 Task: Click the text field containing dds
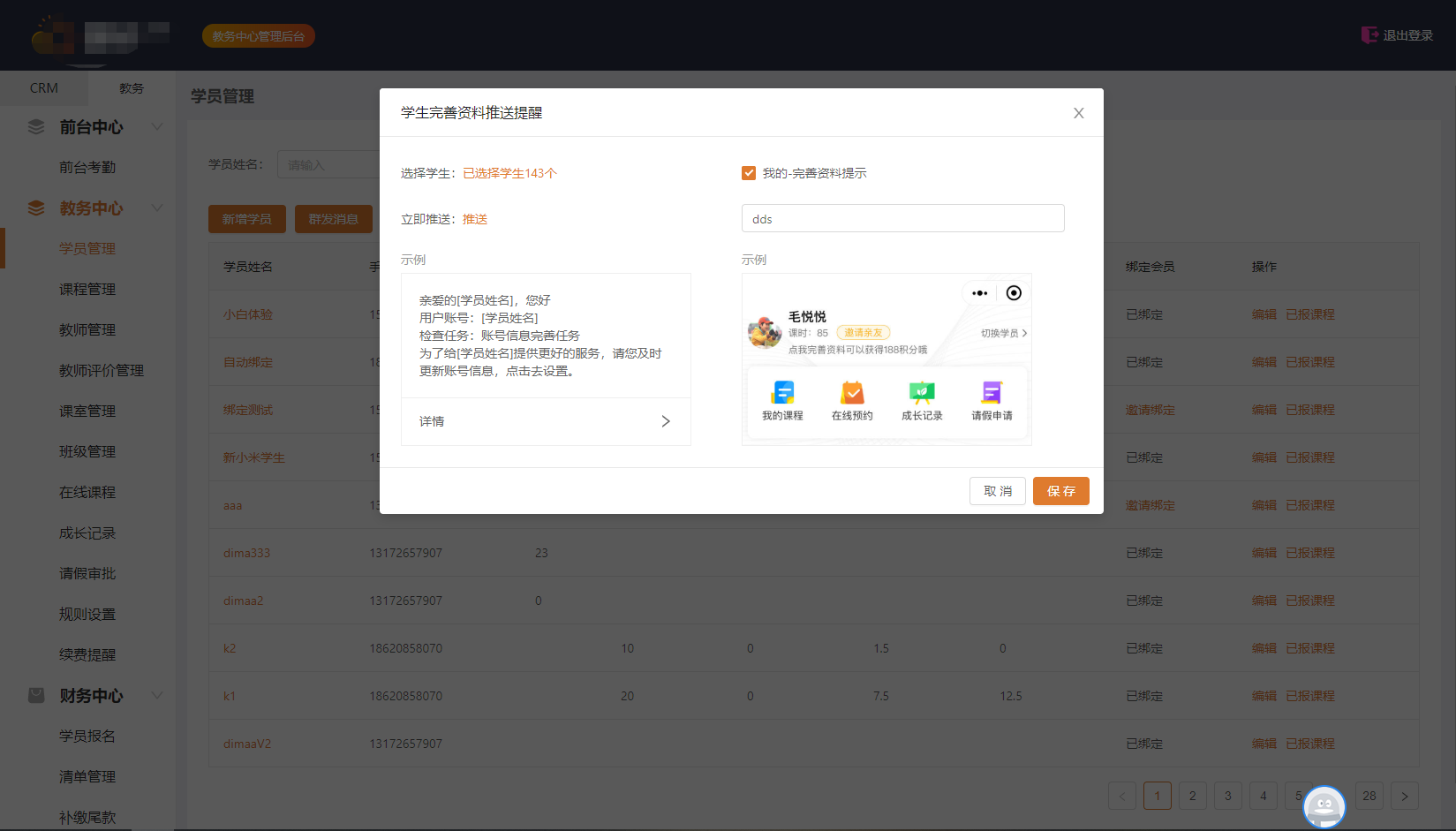click(902, 219)
